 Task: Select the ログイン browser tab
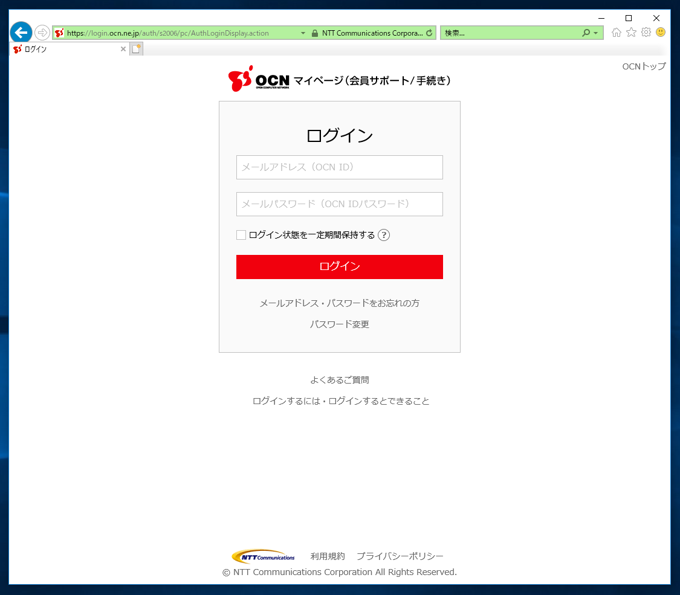coord(69,49)
